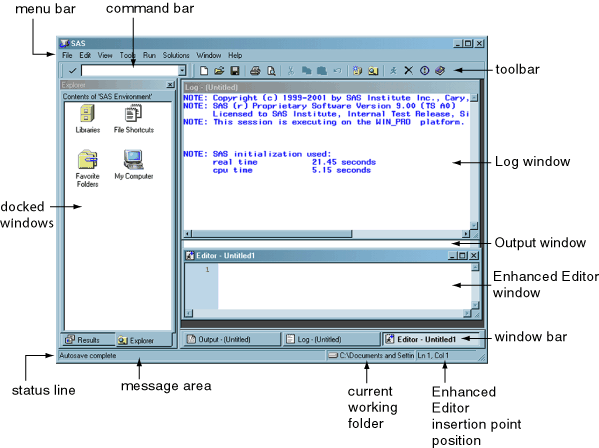Click the Editor window title bar icon

pos(189,256)
